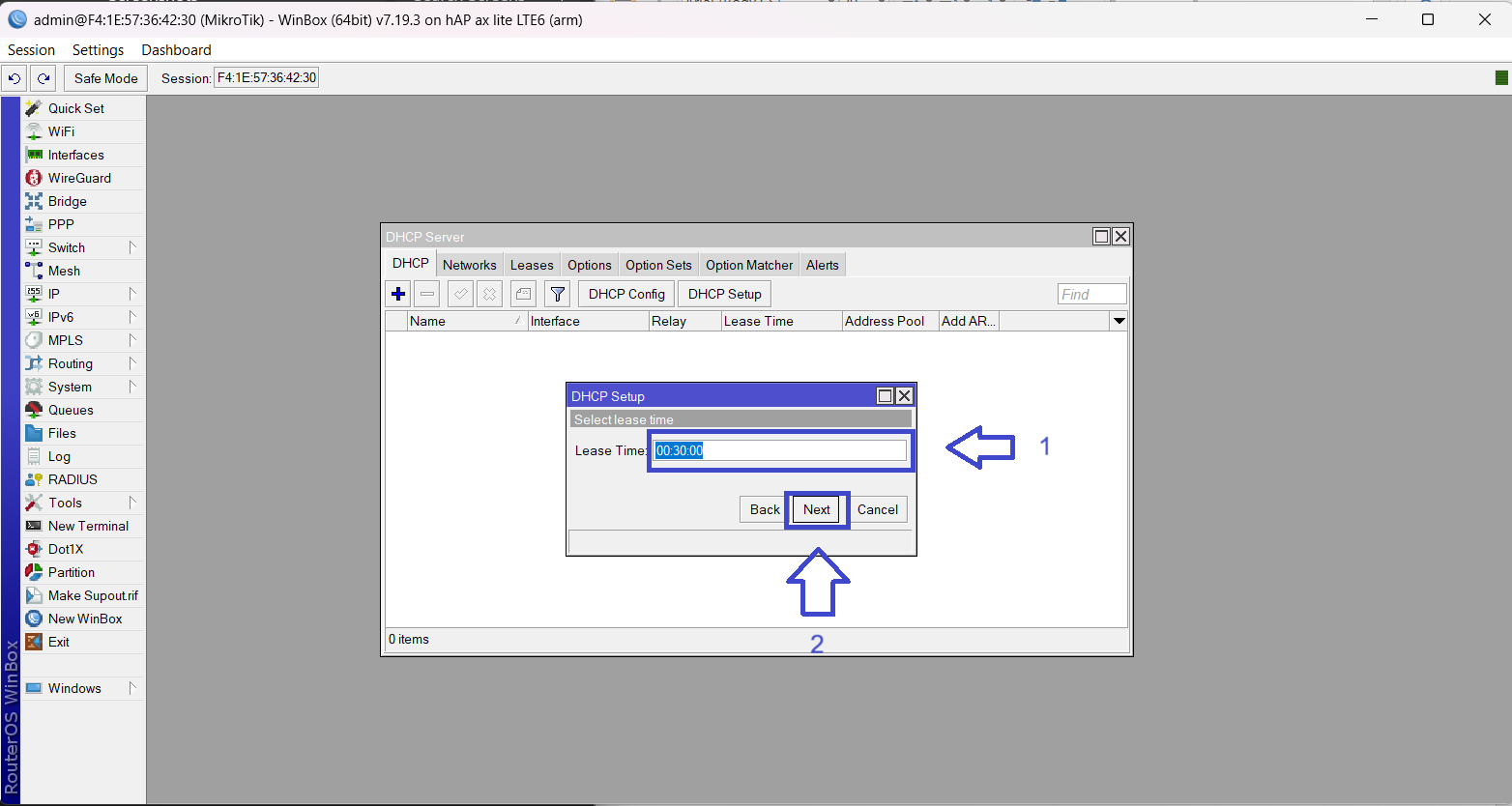Add a new DHCP server with plus icon
This screenshot has width=1512, height=806.
click(x=398, y=294)
